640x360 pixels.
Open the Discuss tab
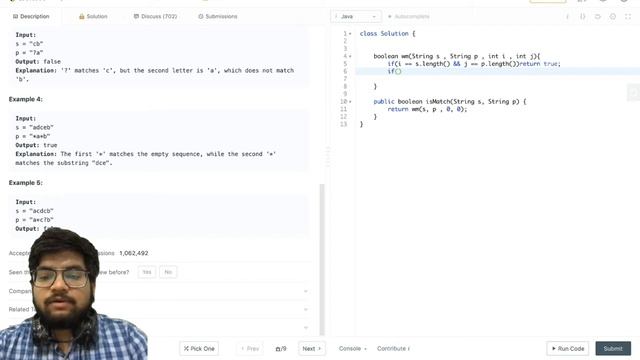[x=155, y=16]
